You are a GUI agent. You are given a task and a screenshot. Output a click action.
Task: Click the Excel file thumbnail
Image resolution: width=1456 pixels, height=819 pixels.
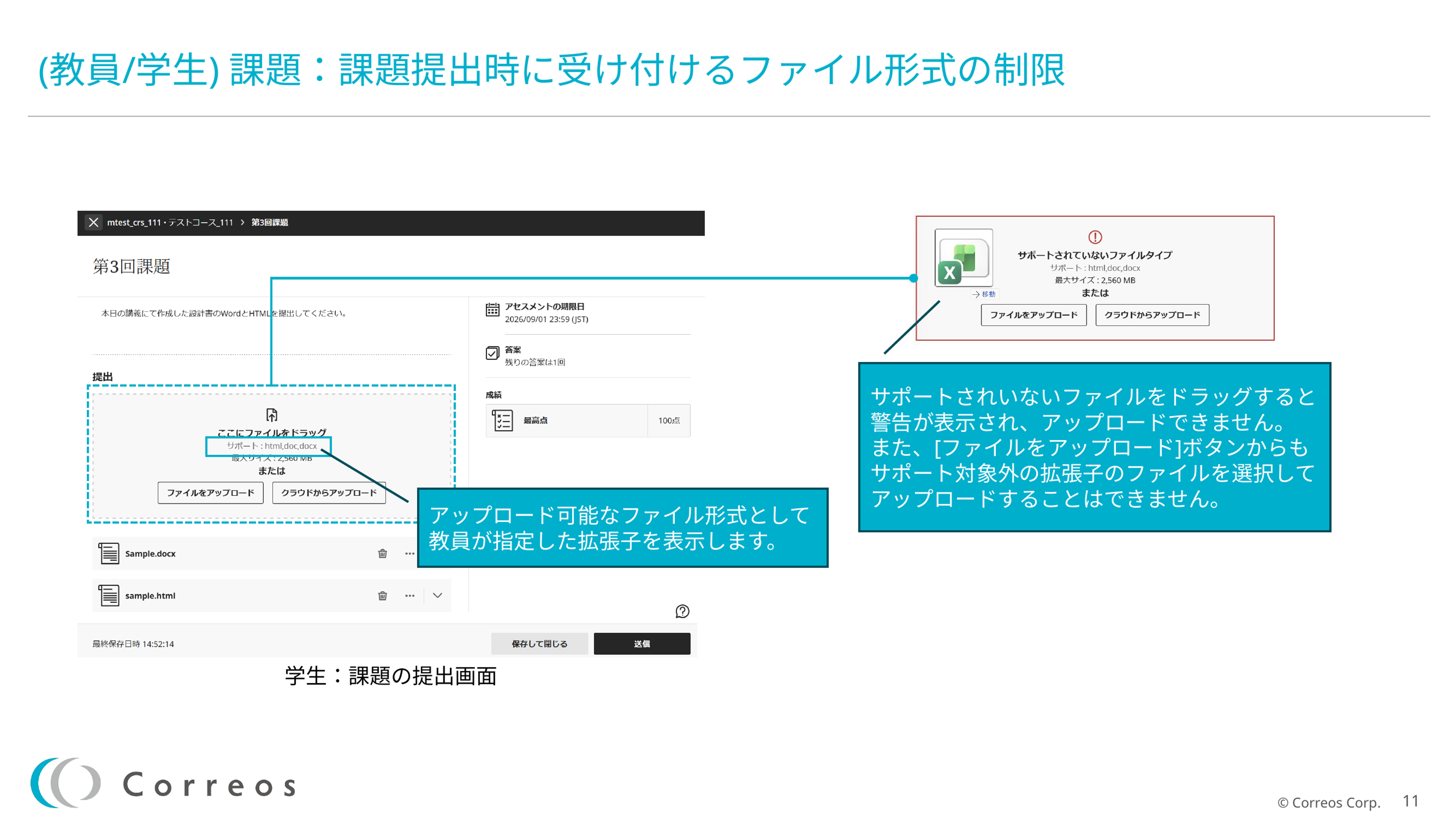pyautogui.click(x=964, y=258)
